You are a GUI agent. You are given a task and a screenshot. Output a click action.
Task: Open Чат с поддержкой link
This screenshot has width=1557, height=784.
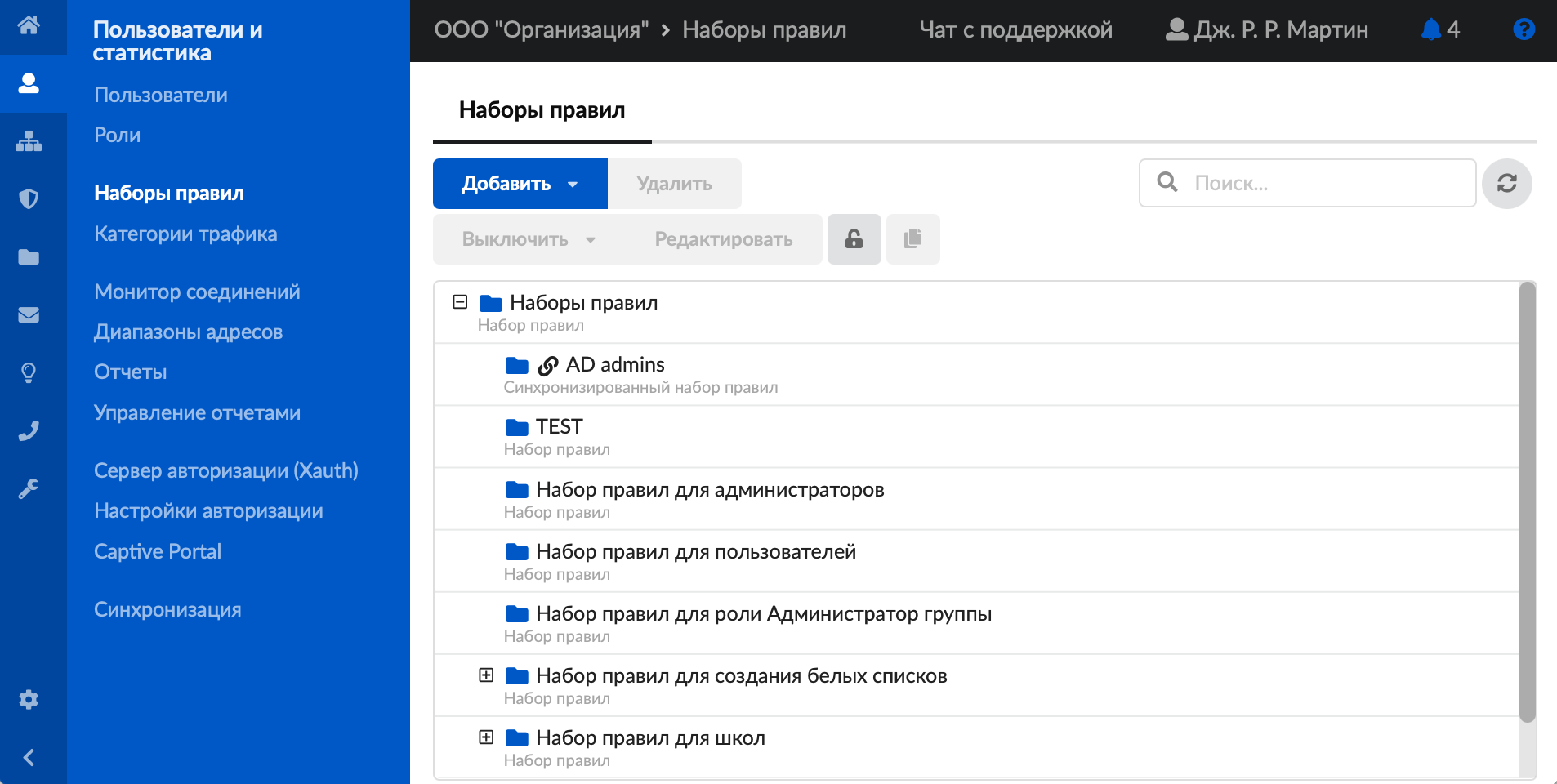point(1015,30)
